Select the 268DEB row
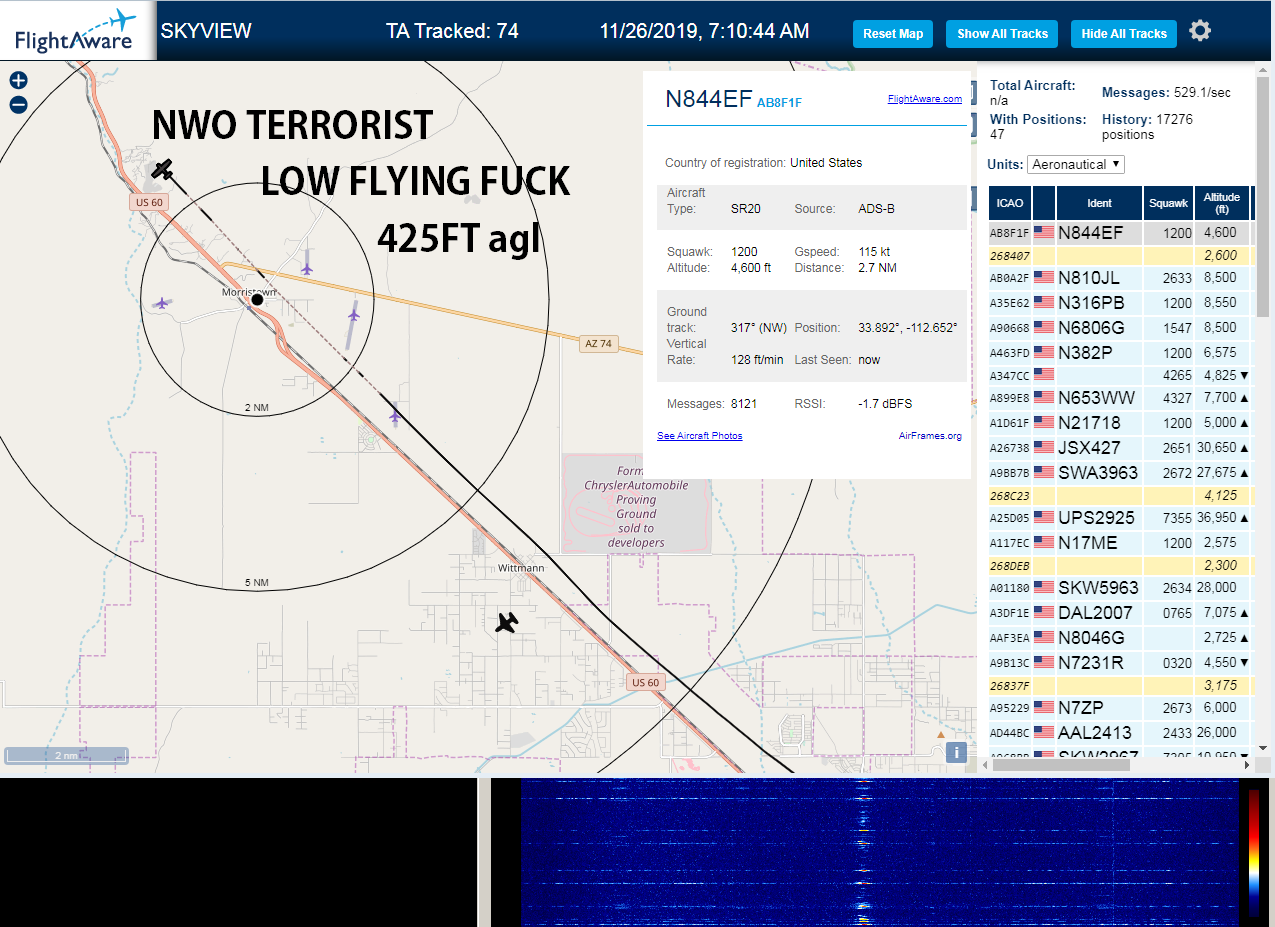This screenshot has height=927, width=1275. coord(1120,565)
